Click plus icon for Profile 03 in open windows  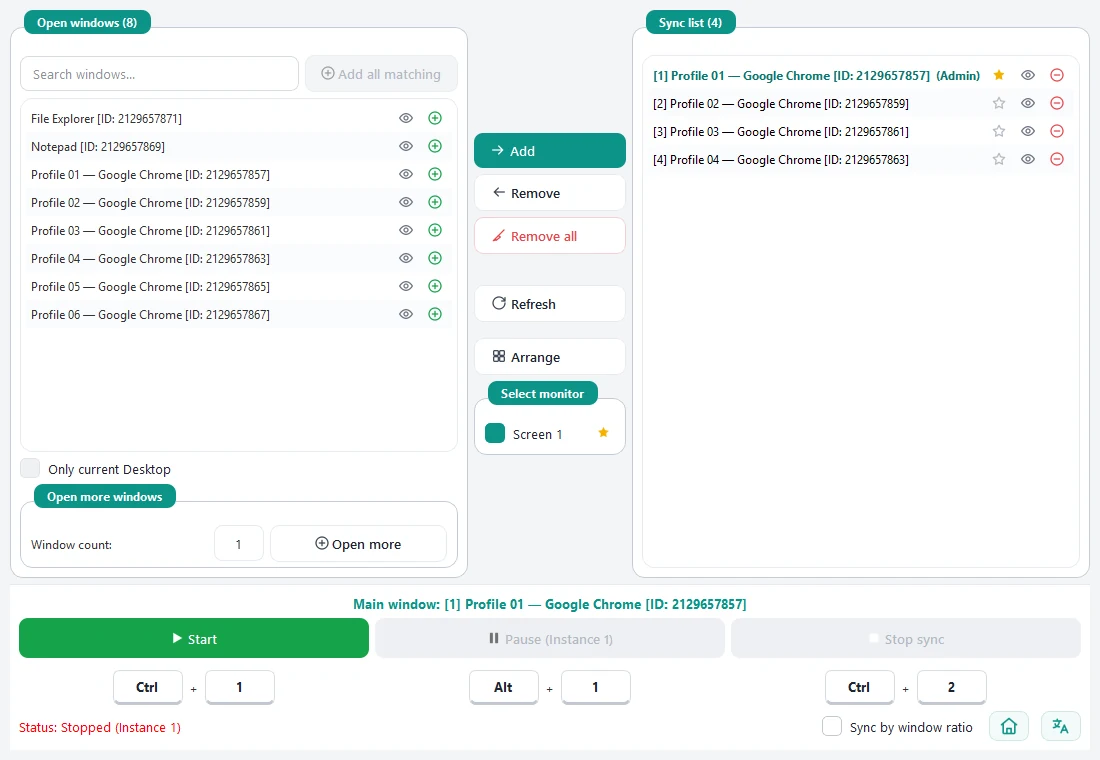(x=435, y=230)
